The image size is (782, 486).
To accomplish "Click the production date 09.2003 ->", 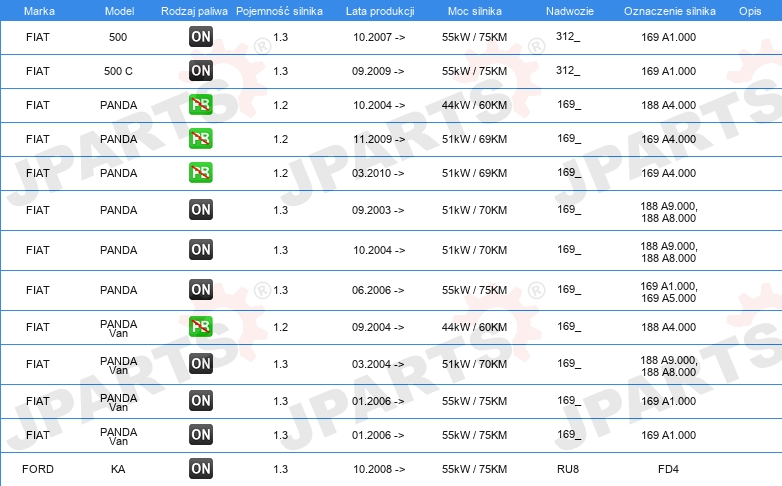I will point(378,210).
